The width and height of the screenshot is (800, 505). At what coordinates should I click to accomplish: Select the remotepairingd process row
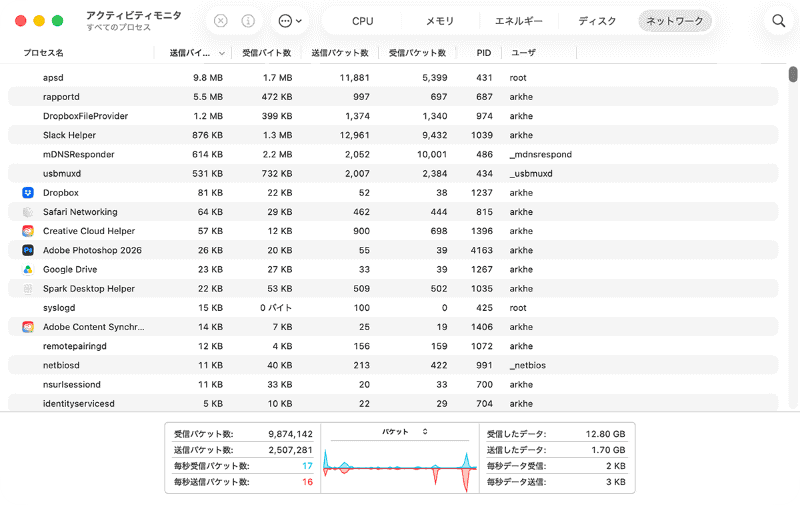point(393,346)
